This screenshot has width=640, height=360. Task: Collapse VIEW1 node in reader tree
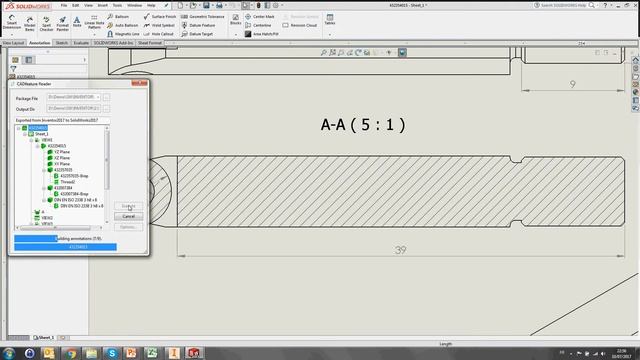[31, 140]
